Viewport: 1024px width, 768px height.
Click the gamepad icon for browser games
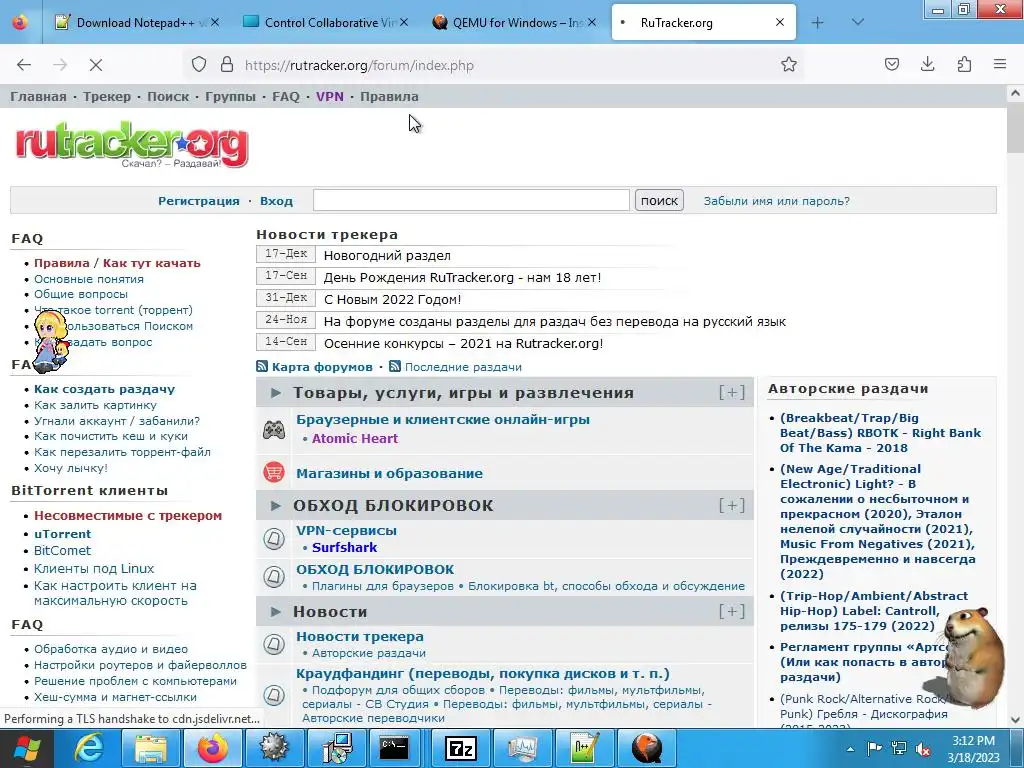tap(274, 430)
